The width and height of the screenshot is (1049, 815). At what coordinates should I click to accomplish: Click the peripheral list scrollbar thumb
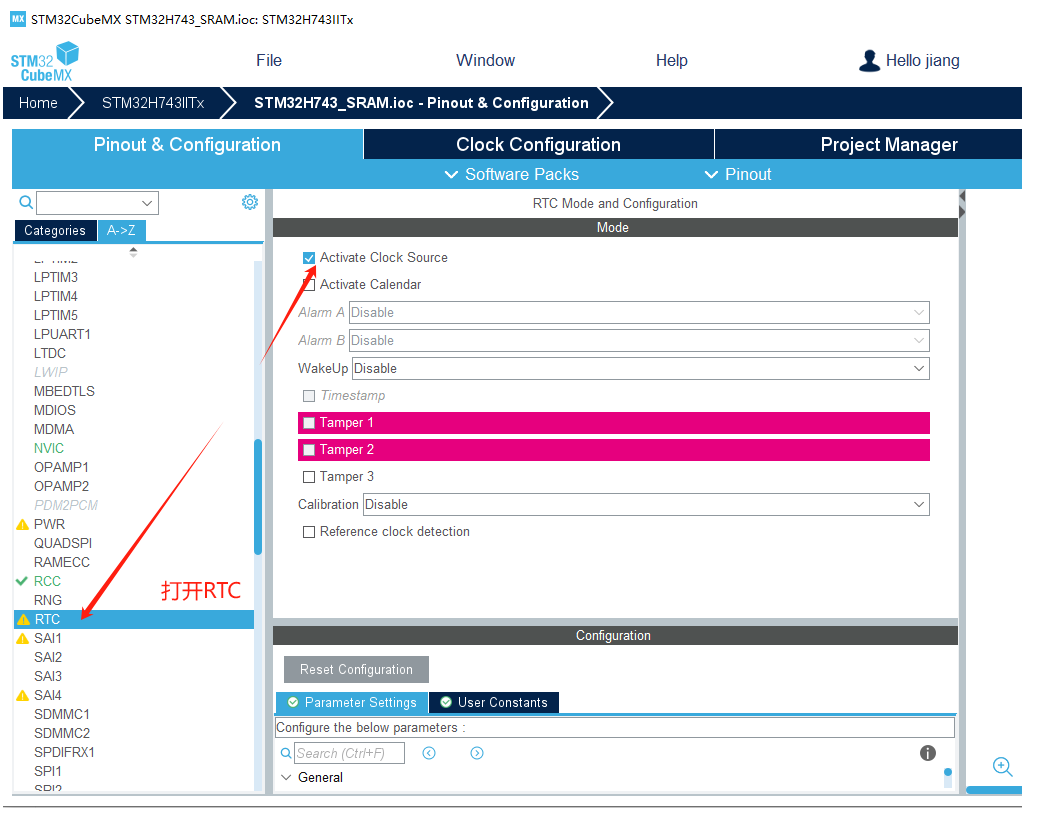point(258,496)
